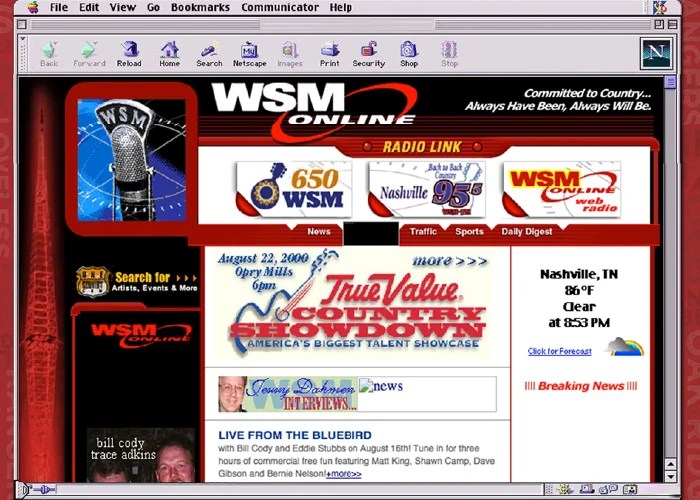Open the True Value Country Showdown banner

(x=353, y=306)
